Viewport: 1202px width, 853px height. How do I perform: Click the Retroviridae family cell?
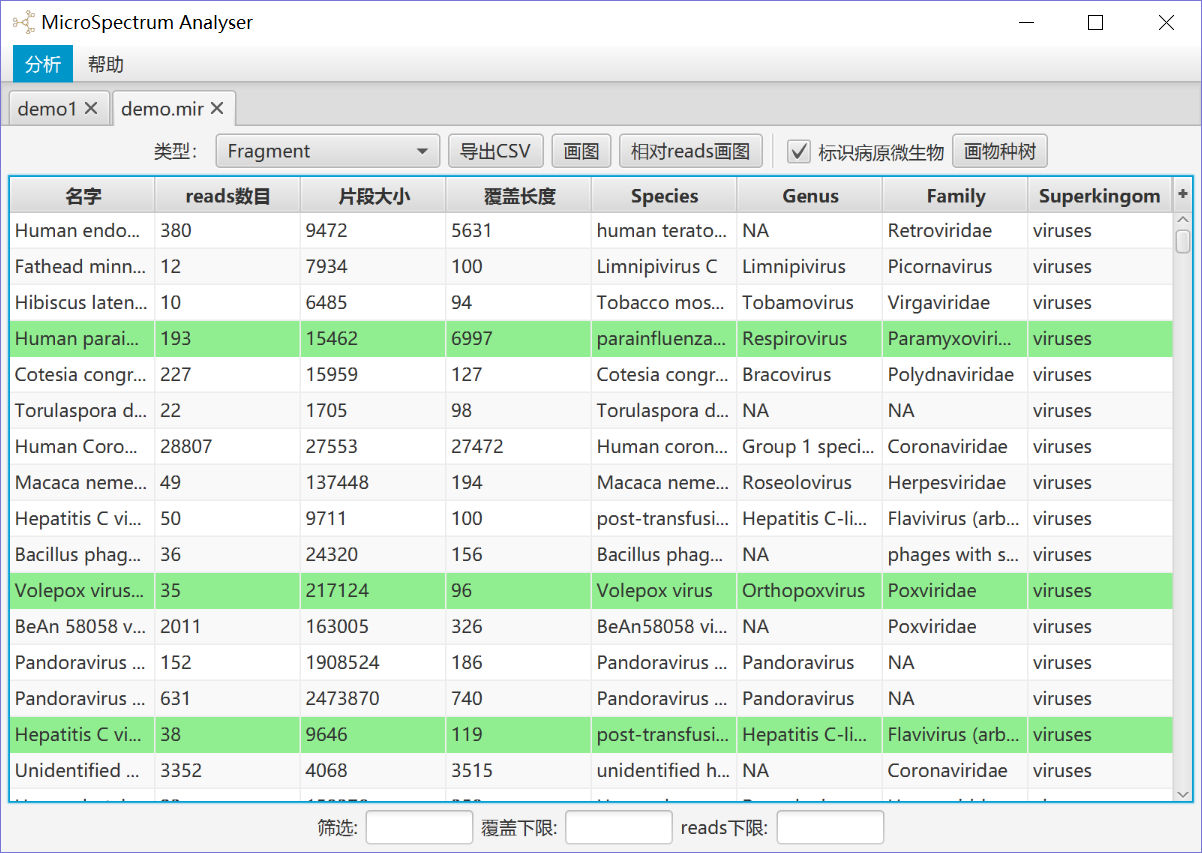[x=955, y=231]
